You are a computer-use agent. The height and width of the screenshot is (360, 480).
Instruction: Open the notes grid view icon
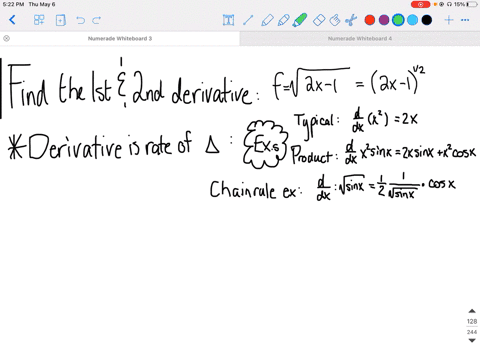39,20
